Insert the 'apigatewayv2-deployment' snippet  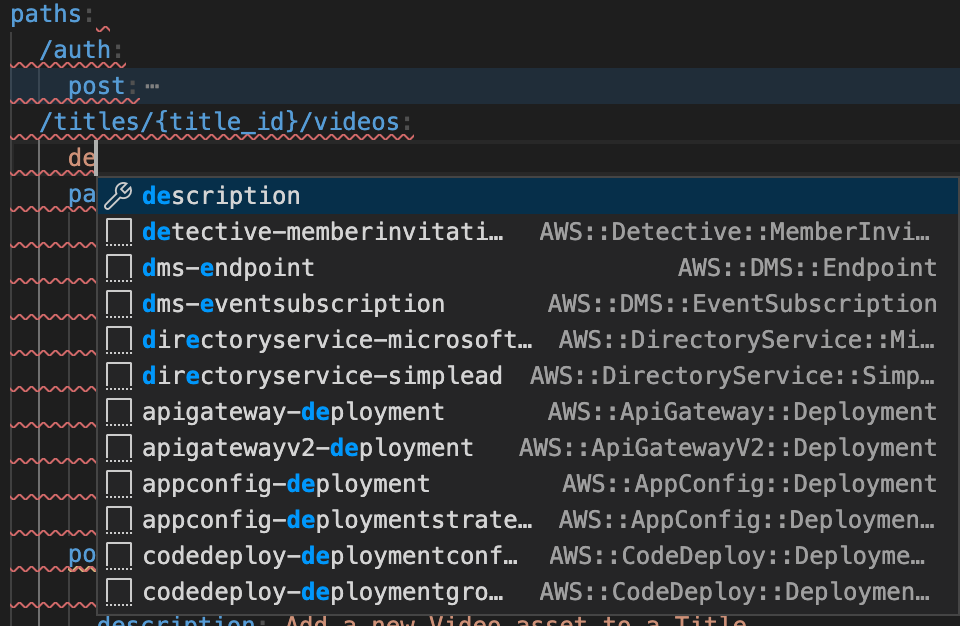coord(528,448)
